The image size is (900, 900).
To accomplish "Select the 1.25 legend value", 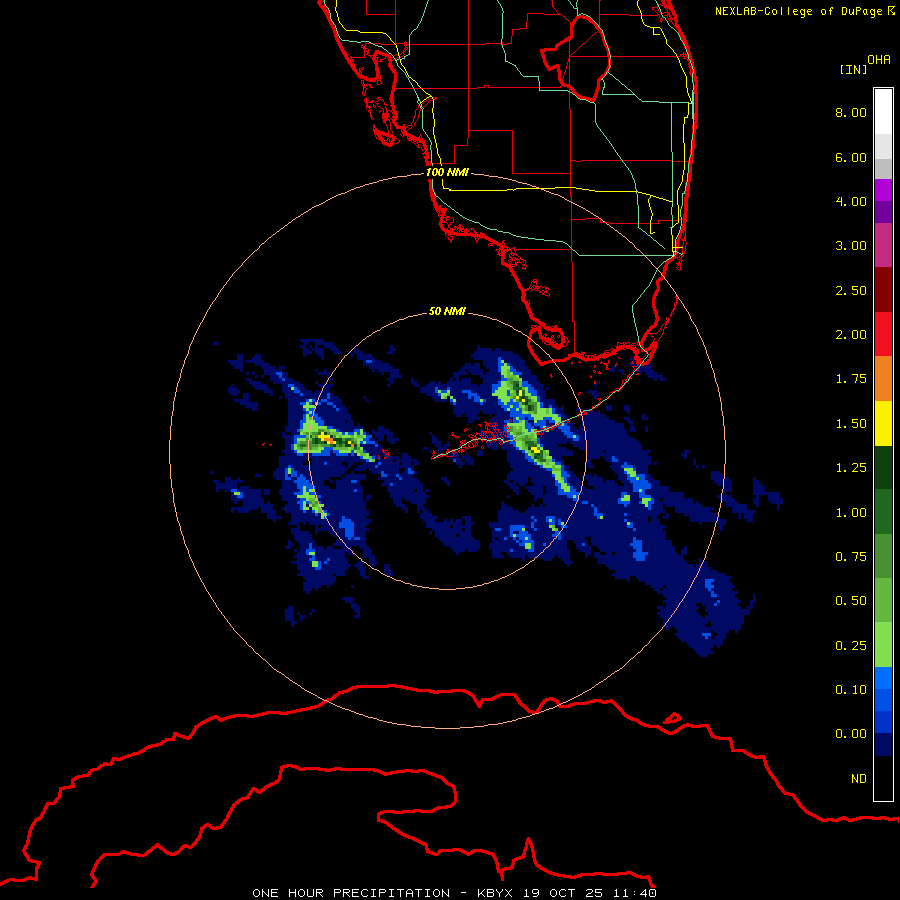I will tap(851, 468).
